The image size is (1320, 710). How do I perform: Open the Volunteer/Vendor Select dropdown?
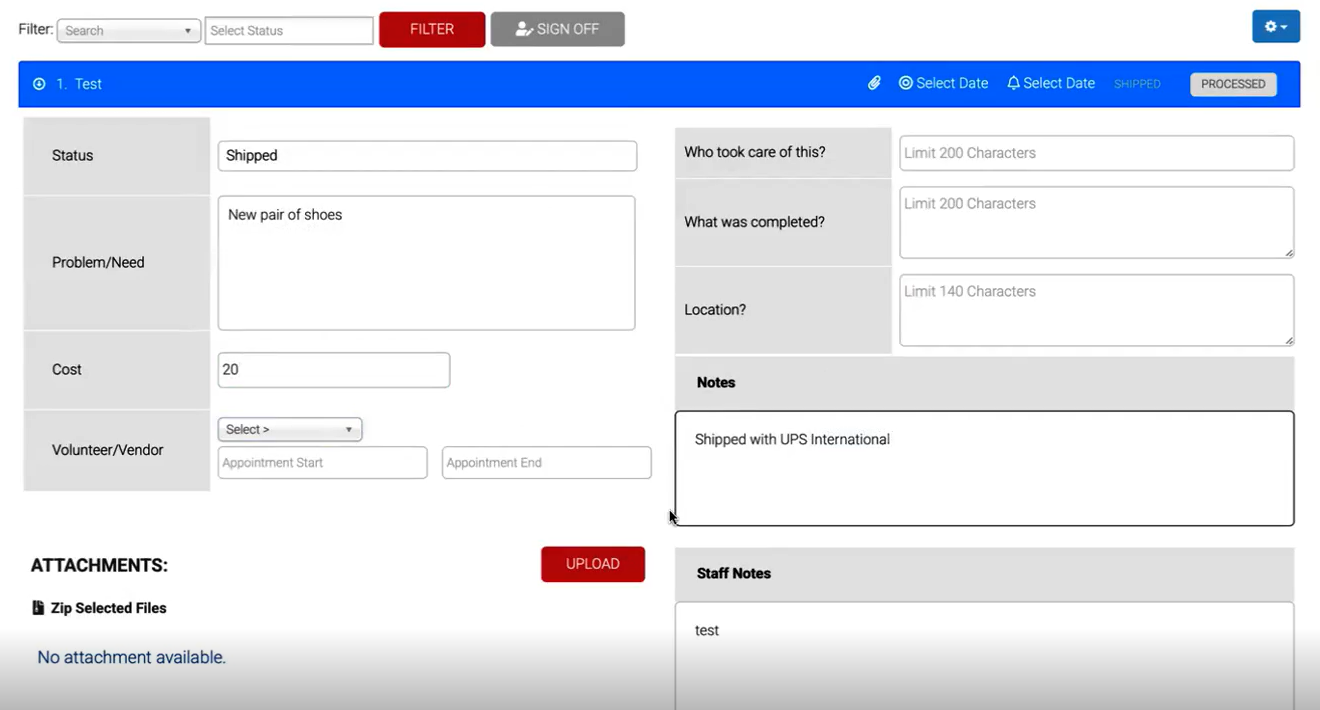290,429
